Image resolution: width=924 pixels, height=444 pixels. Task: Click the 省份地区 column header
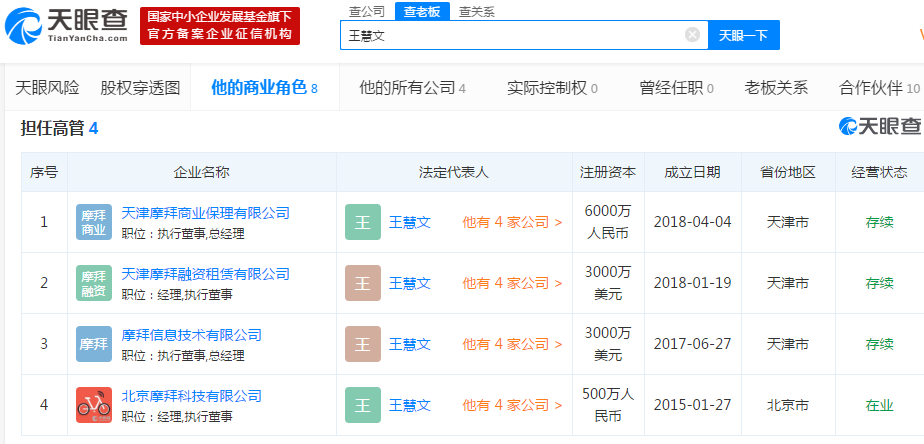(x=788, y=172)
